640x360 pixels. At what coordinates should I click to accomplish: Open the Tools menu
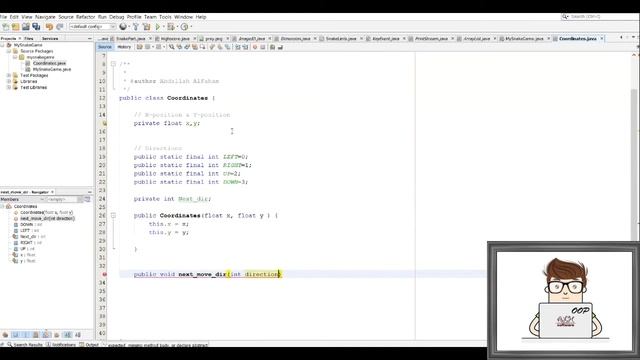point(165,17)
